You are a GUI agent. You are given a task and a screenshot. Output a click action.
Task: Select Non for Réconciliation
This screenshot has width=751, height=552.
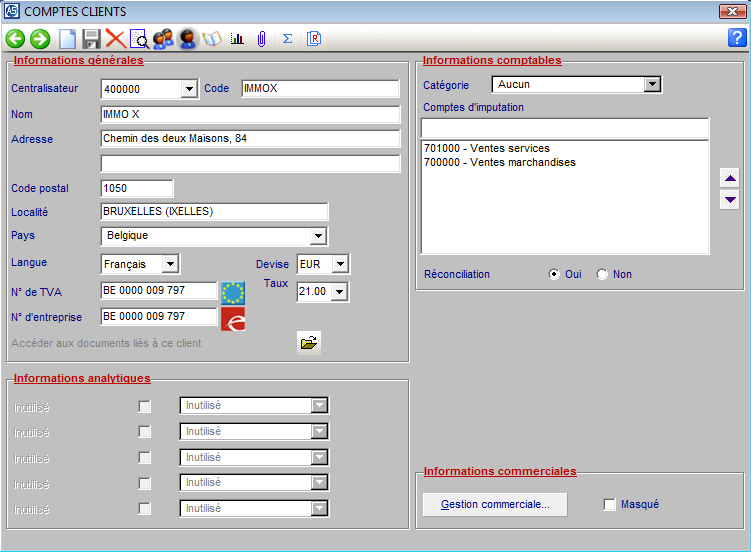[602, 275]
